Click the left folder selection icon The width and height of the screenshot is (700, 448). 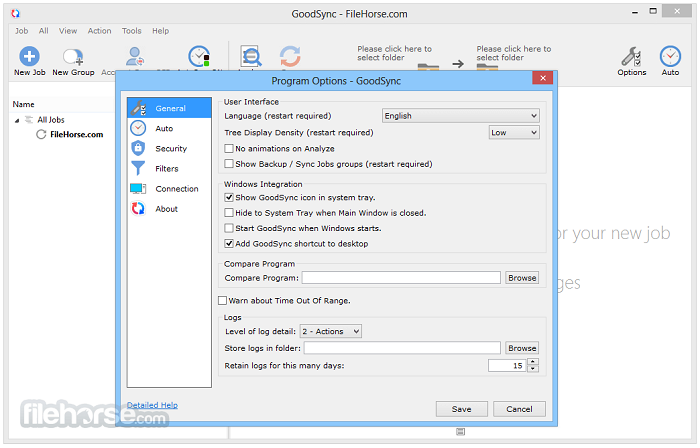[x=428, y=67]
